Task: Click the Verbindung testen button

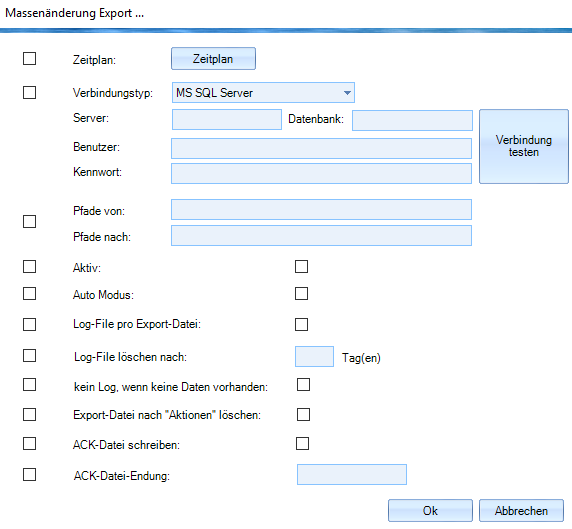Action: point(524,146)
